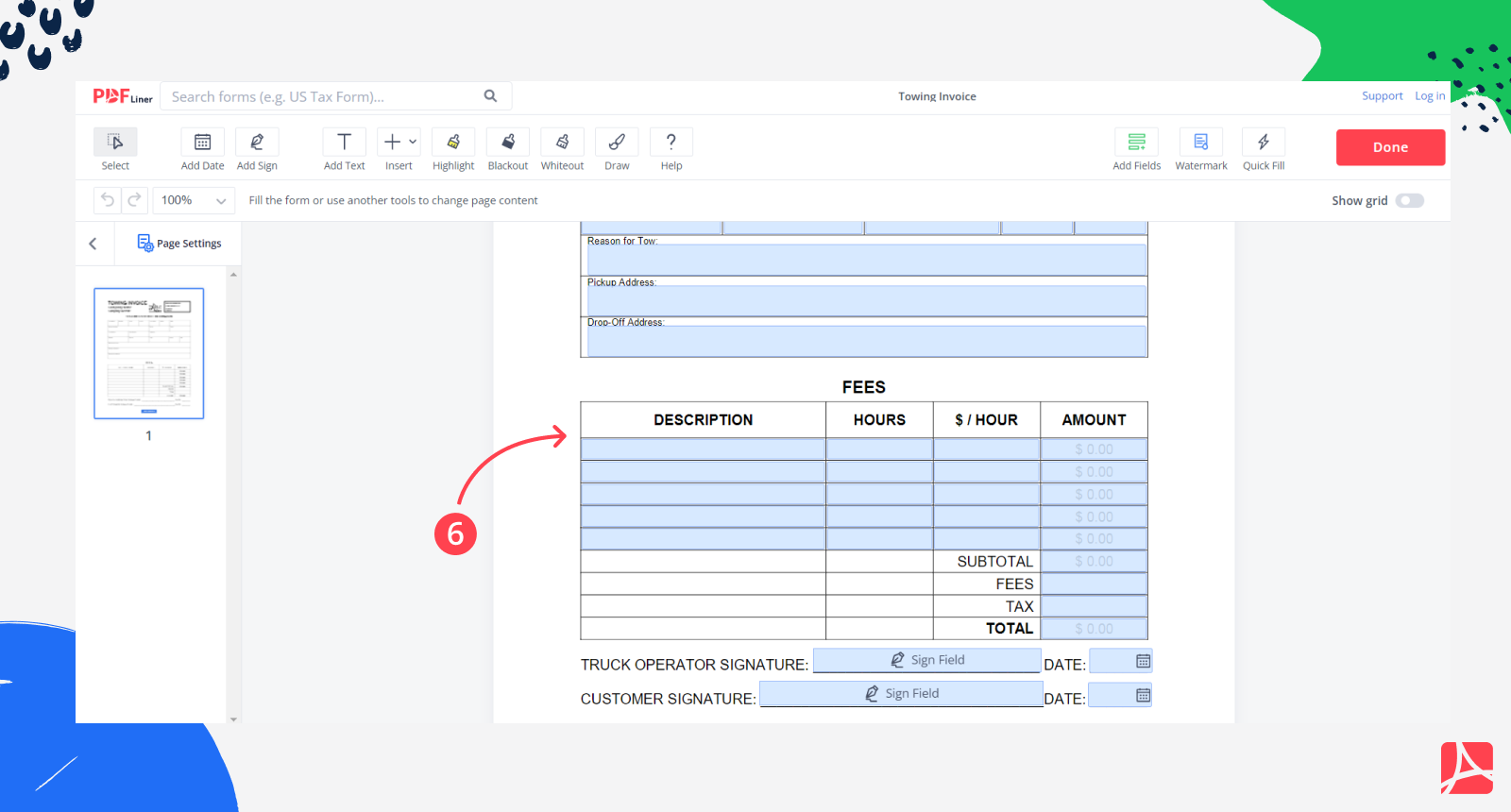Toggle the Show grid switch
1511x812 pixels.
click(1410, 200)
